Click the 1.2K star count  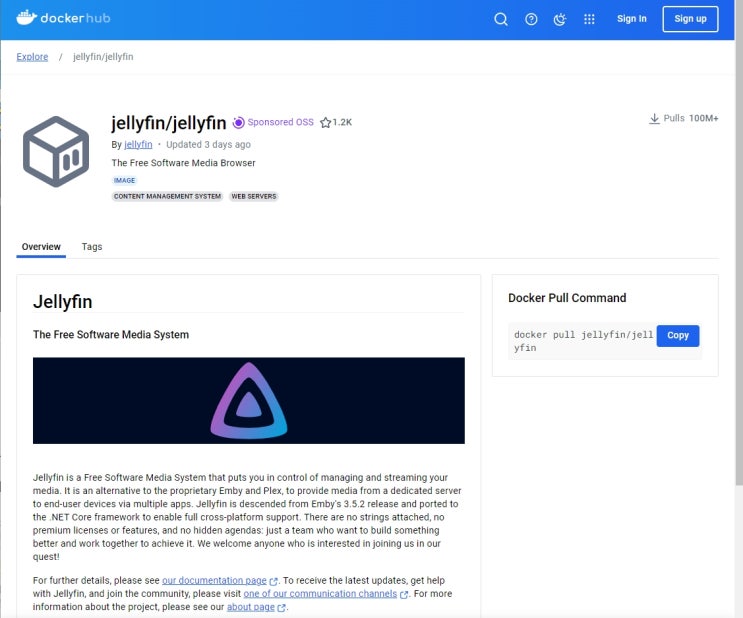click(x=342, y=122)
